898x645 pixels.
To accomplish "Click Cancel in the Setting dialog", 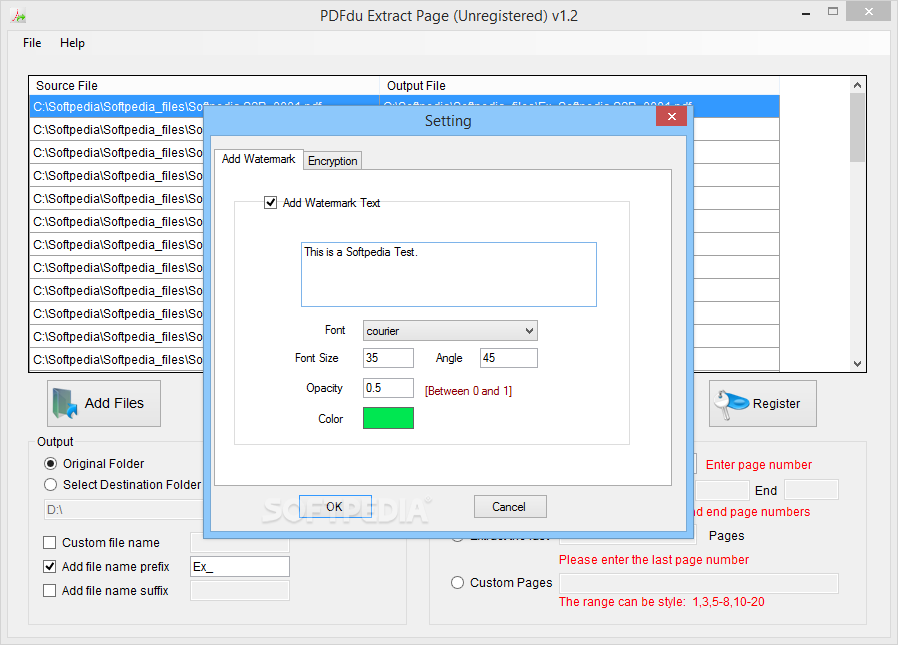I will 510,506.
